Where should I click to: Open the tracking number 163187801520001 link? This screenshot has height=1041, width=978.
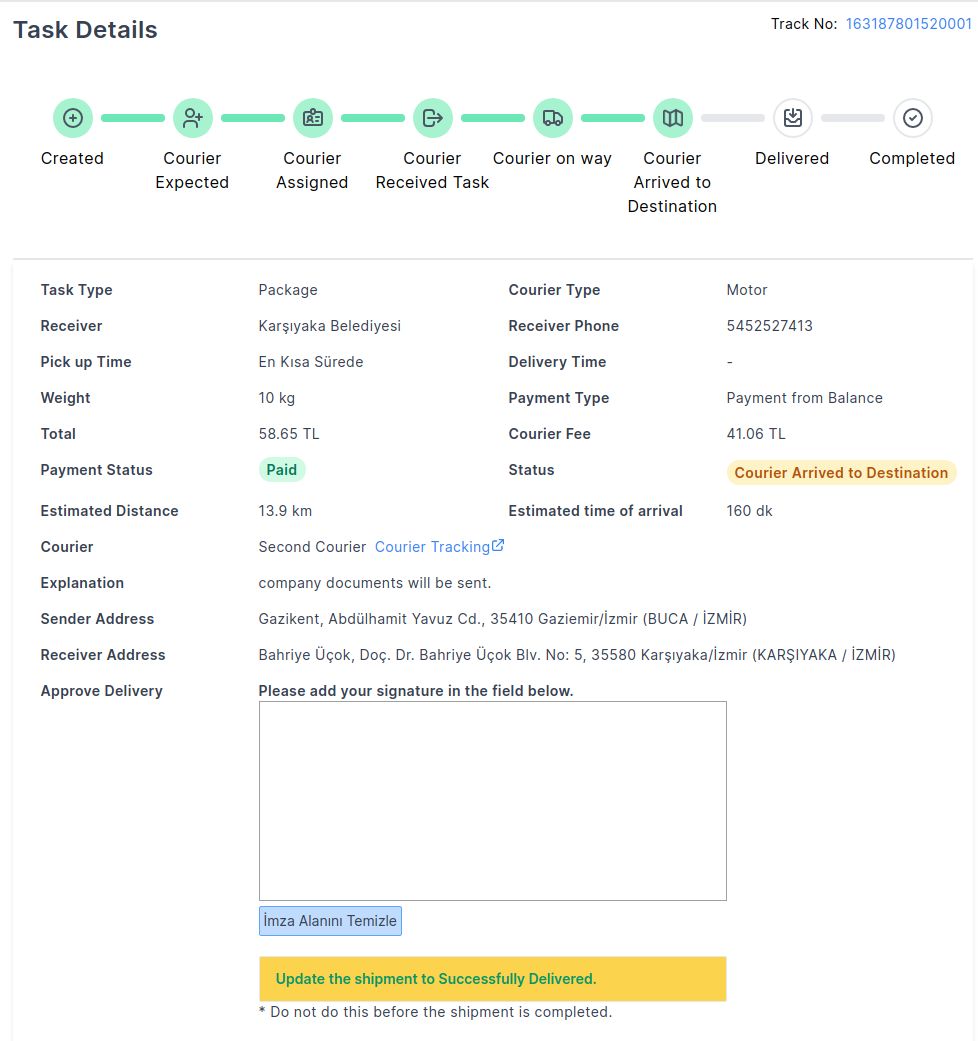tap(908, 24)
